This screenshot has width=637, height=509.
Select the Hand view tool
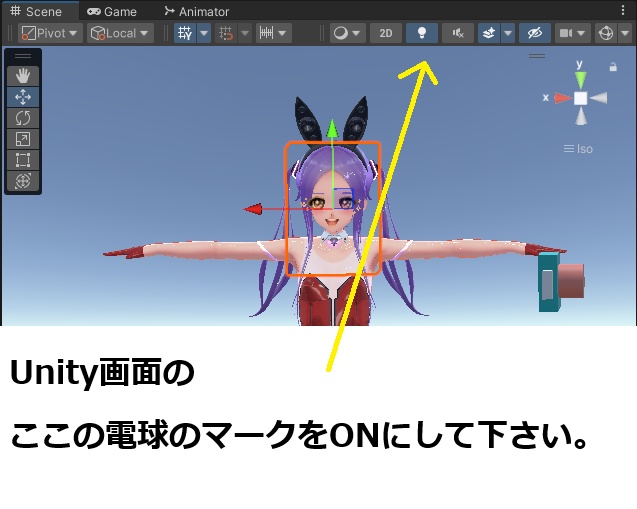(x=23, y=76)
